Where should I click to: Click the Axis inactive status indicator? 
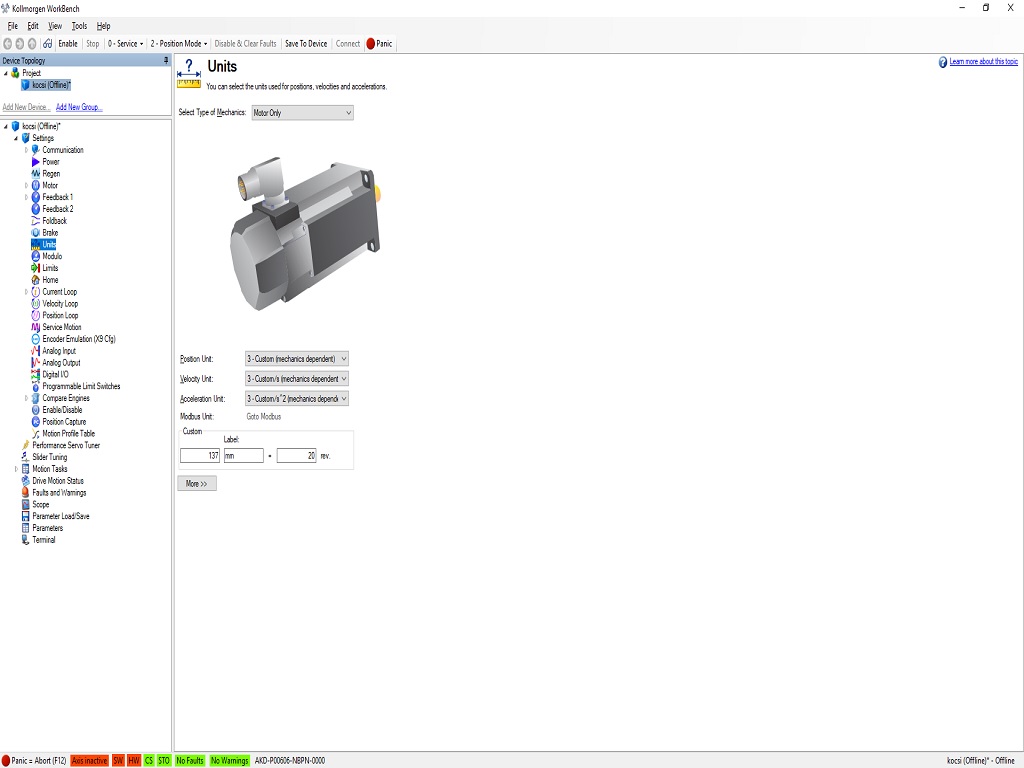[89, 761]
